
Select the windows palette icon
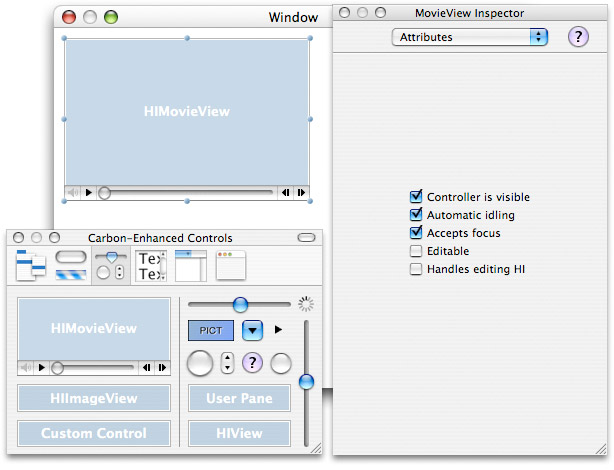click(x=230, y=267)
